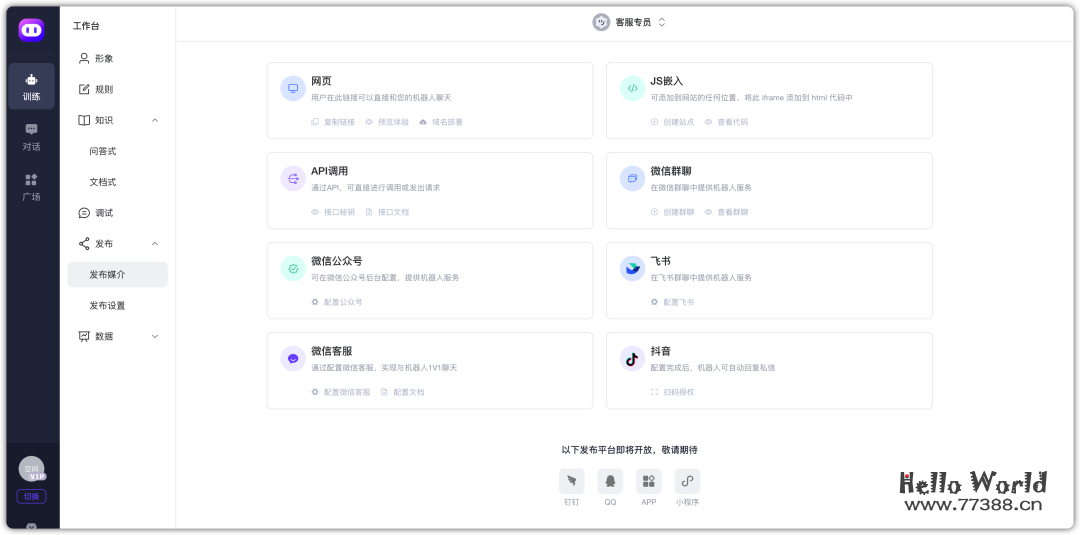Click 配置公众号 link
This screenshot has height=535, width=1080.
click(337, 302)
